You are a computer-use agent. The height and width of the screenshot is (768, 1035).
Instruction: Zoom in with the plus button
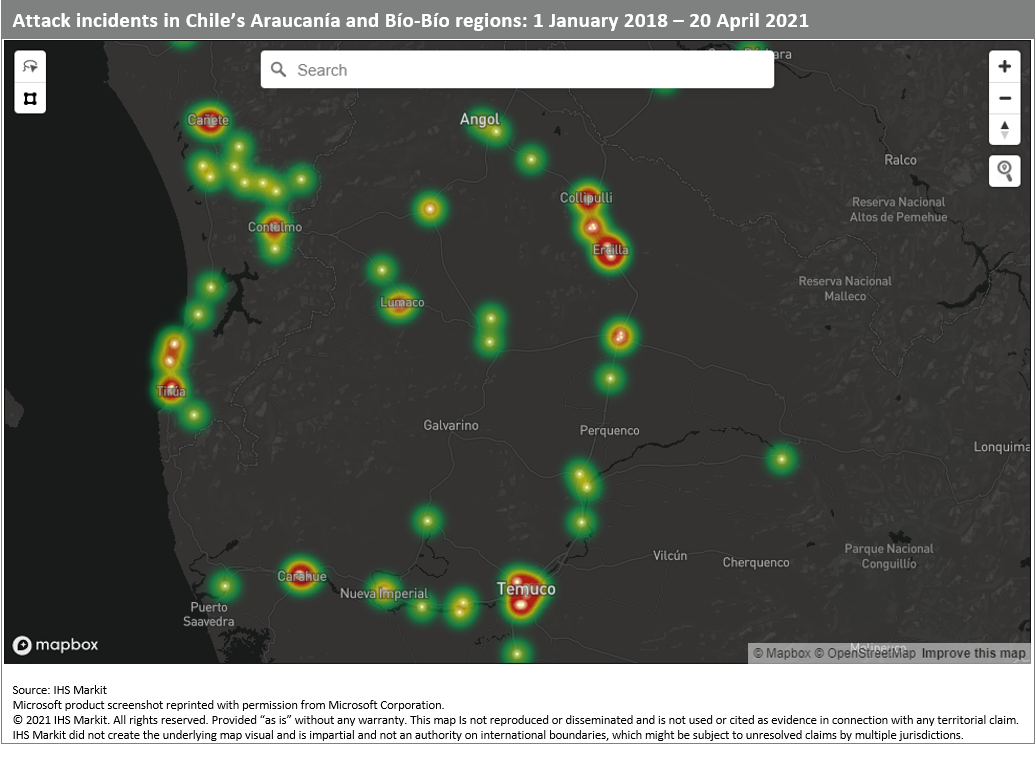pos(1005,67)
